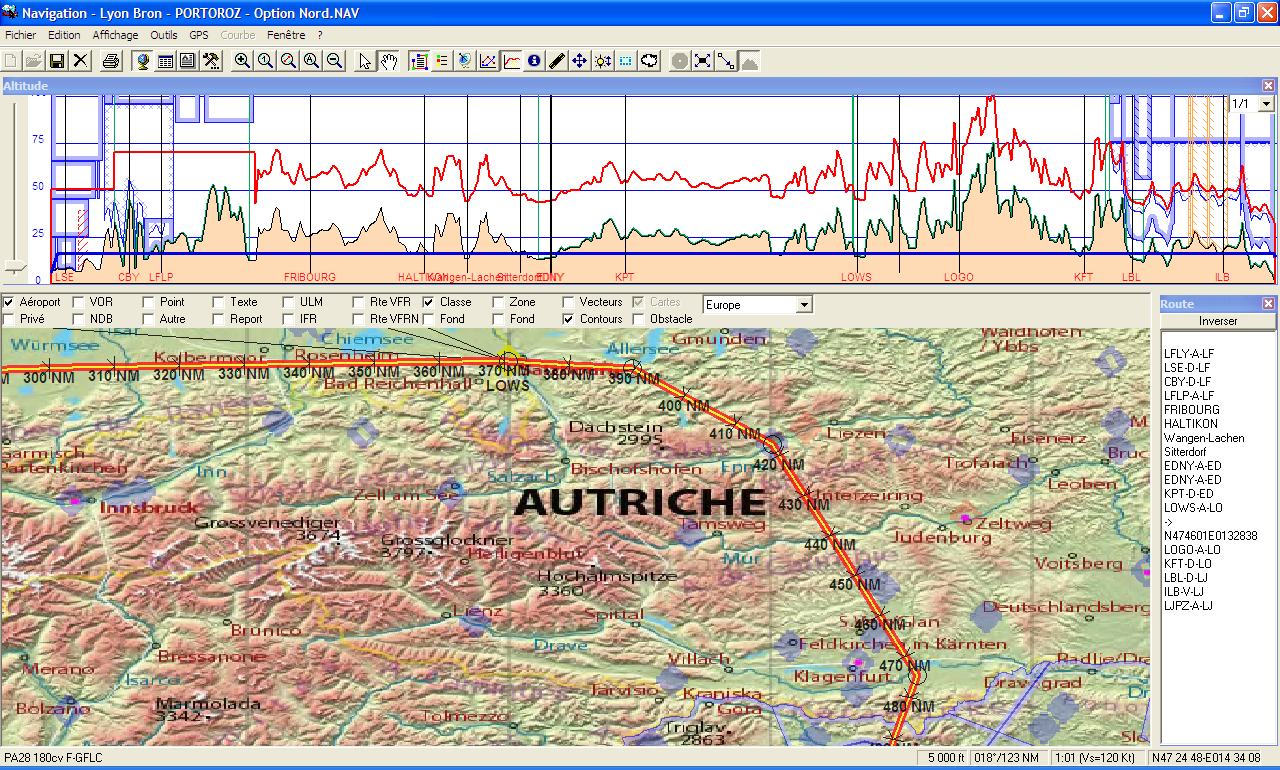This screenshot has height=770, width=1280.
Task: Select KFT-D-LO in the route list
Action: [x=1187, y=564]
